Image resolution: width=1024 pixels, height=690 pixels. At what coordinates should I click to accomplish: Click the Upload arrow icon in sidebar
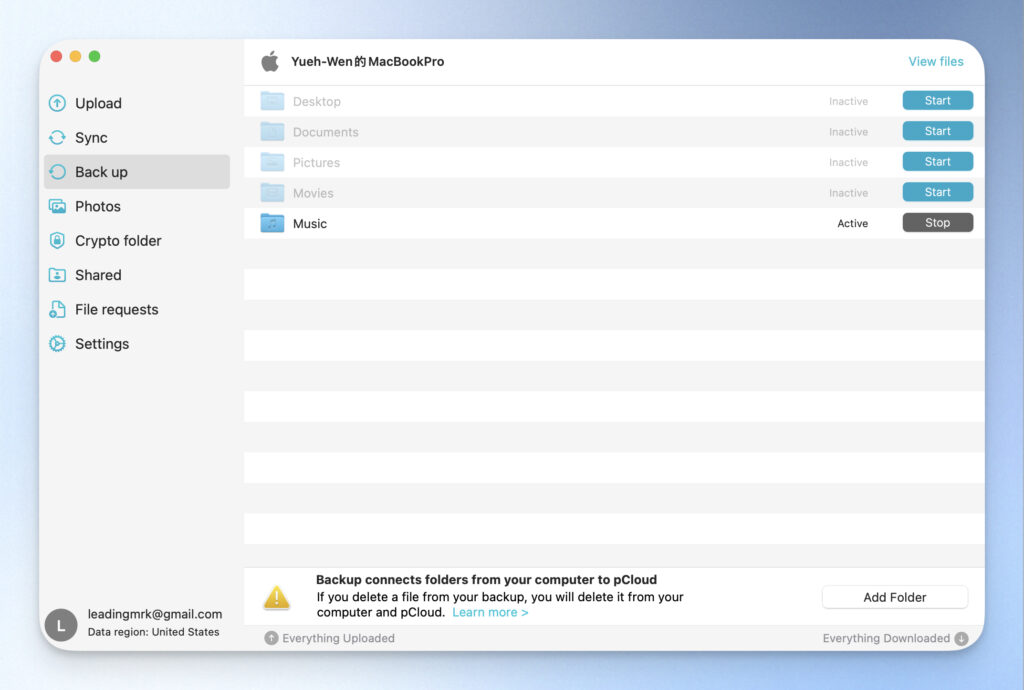[x=57, y=103]
